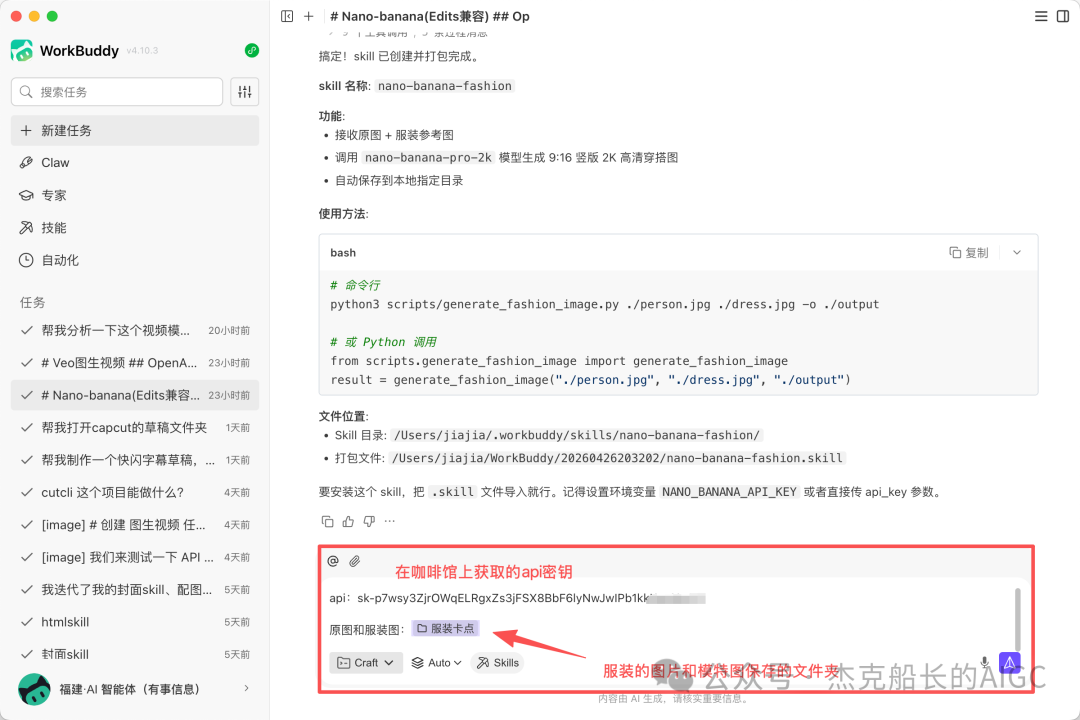Click the api key text in input box
The image size is (1080, 720).
point(517,598)
